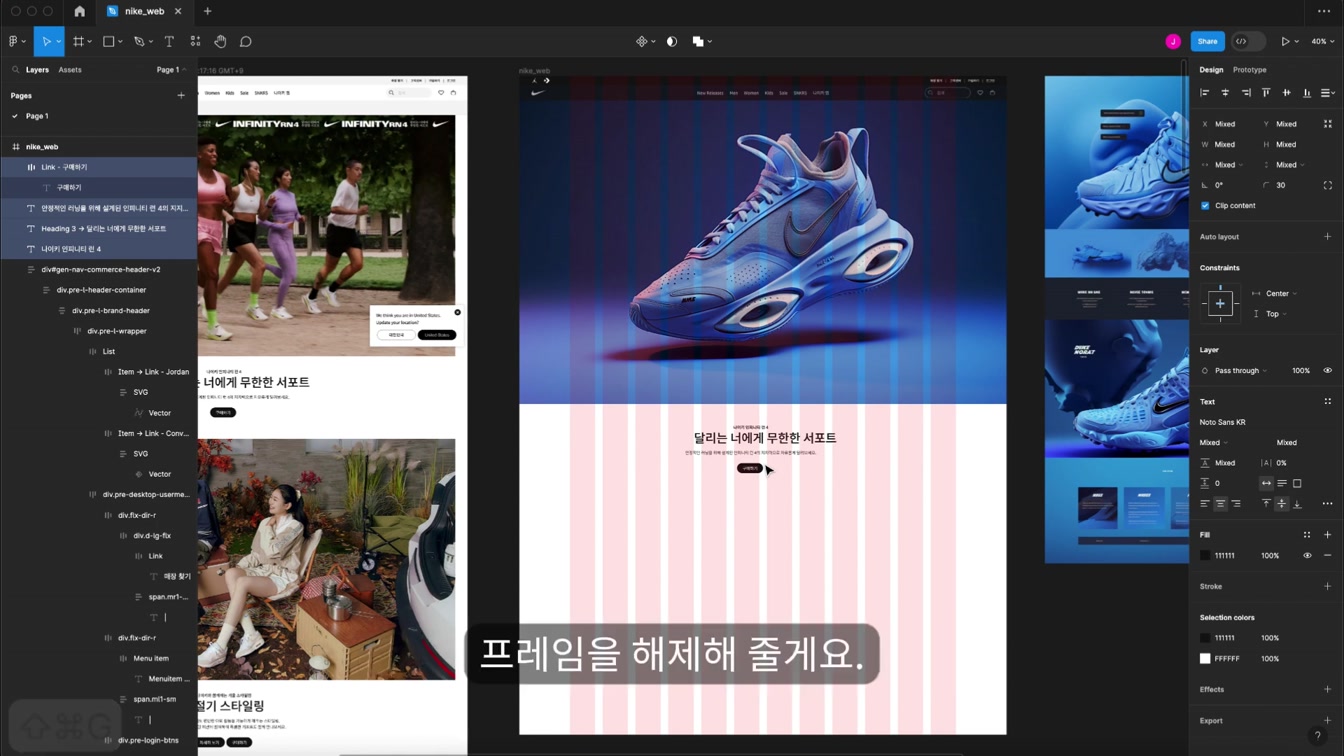Open type details ellipsis
1344x756 pixels.
click(1328, 504)
